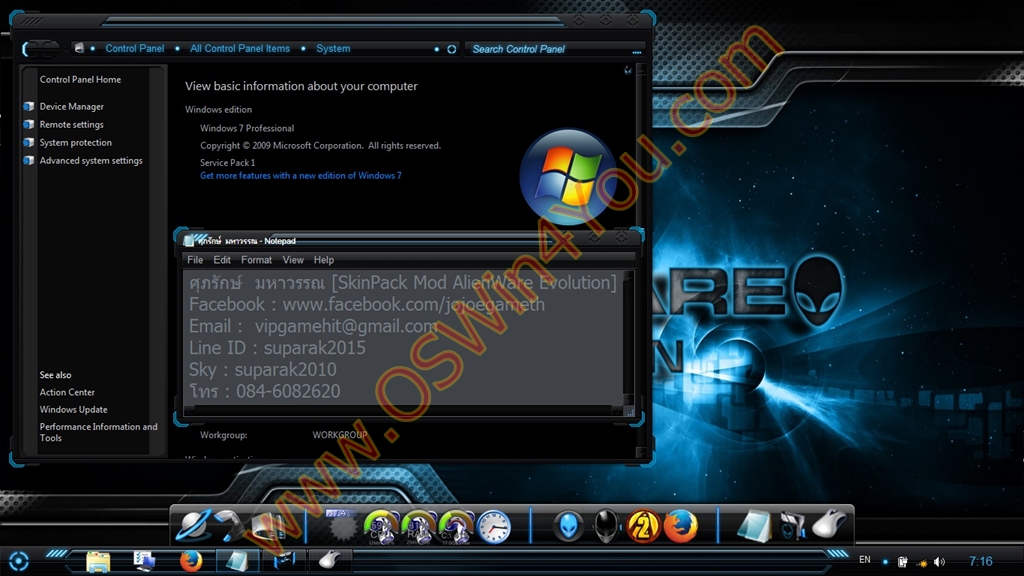The image size is (1024, 576).
Task: Click the blue alien head dock icon
Action: (x=568, y=526)
